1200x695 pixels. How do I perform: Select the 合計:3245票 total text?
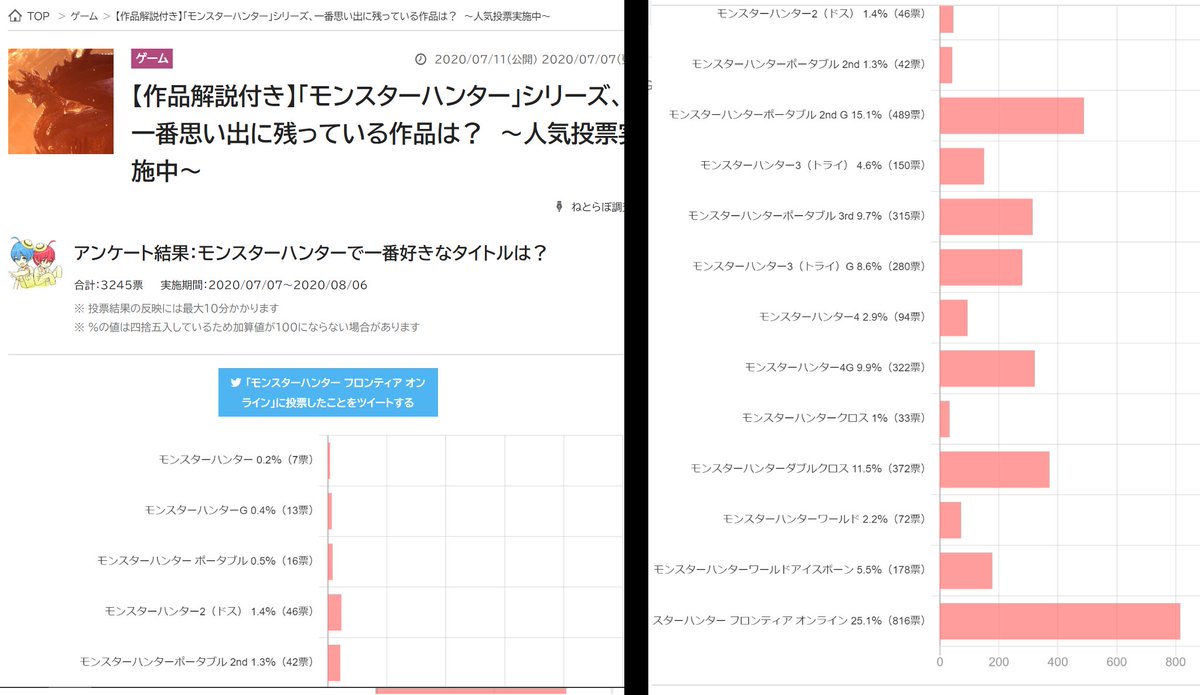(x=109, y=285)
